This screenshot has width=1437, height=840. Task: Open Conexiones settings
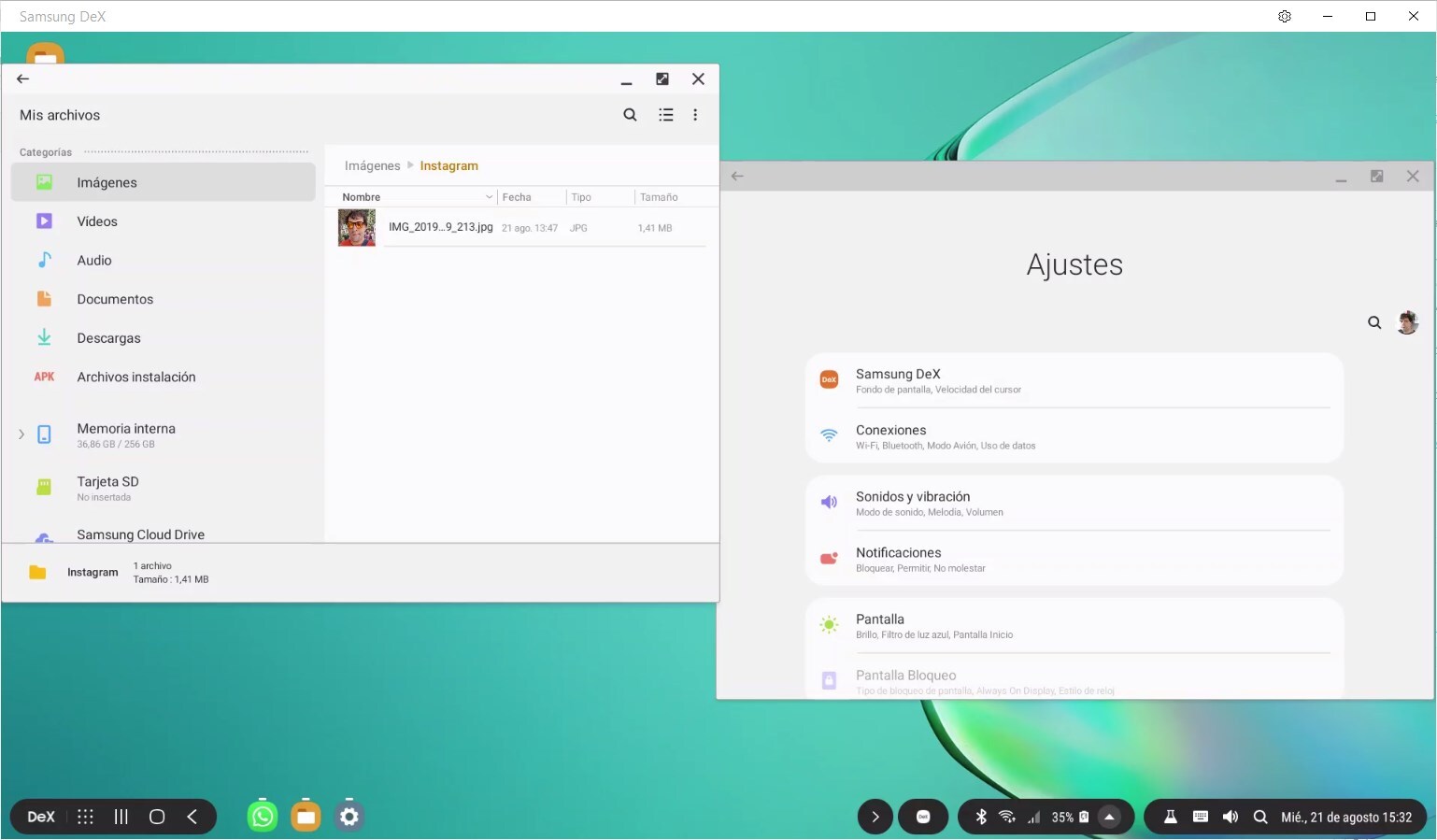pyautogui.click(x=1074, y=436)
